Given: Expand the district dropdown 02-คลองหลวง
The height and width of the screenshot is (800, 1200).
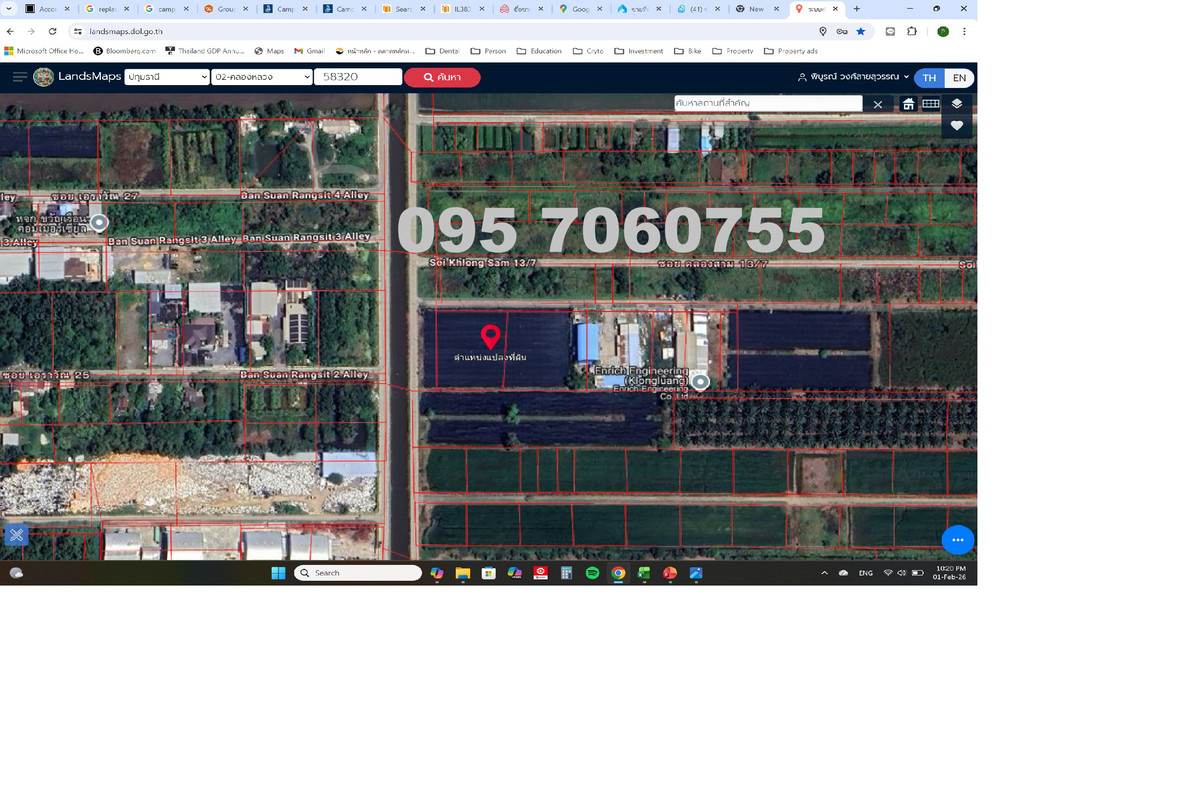Looking at the screenshot, I should [262, 77].
